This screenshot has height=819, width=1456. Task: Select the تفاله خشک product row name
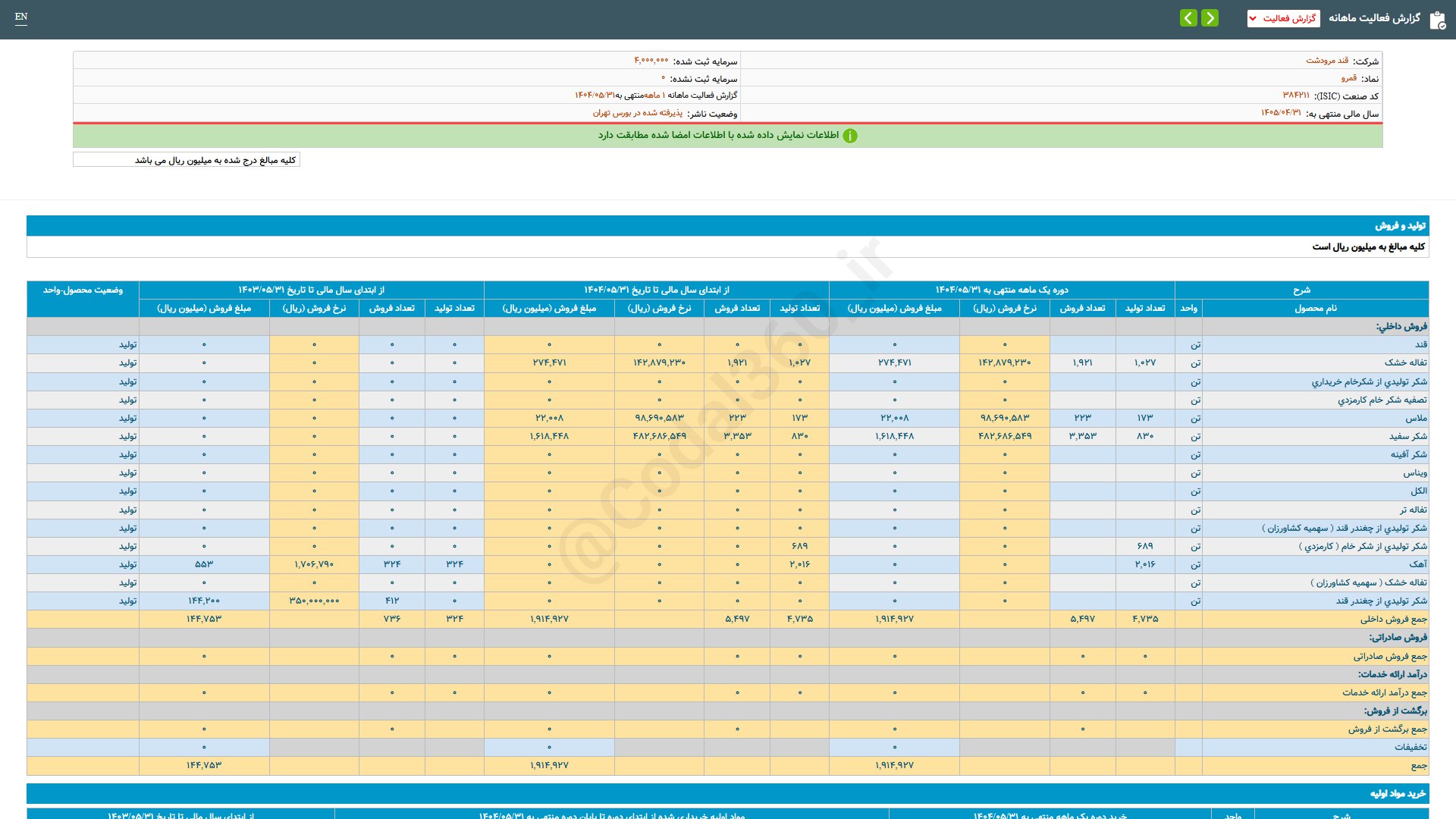1407,363
